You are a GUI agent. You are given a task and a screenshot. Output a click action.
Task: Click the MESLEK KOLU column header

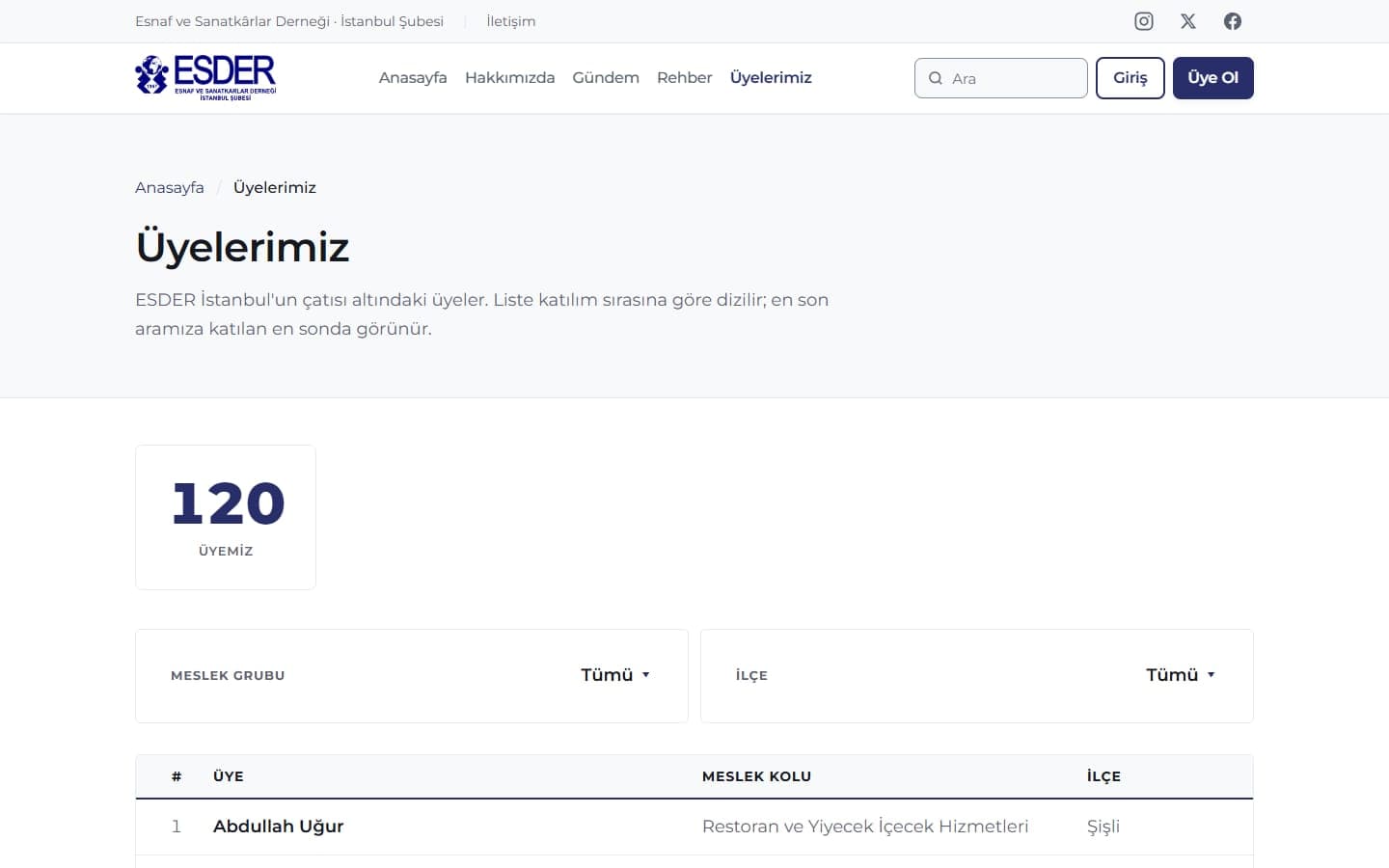coord(757,776)
